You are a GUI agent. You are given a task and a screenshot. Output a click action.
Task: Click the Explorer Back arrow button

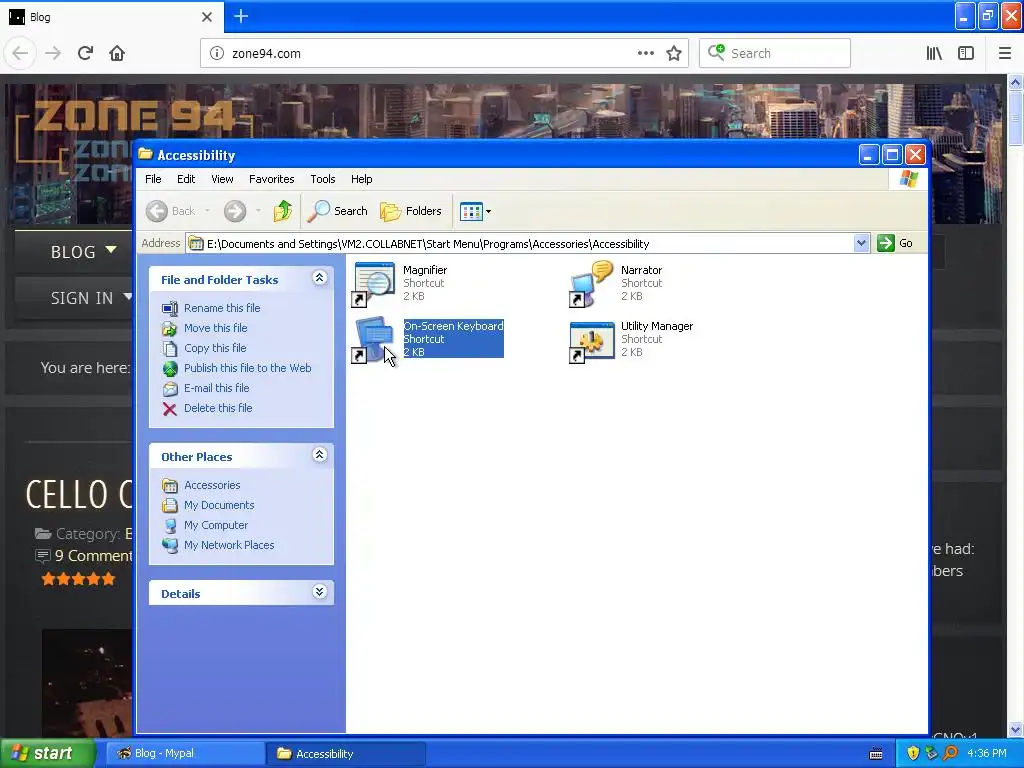157,211
